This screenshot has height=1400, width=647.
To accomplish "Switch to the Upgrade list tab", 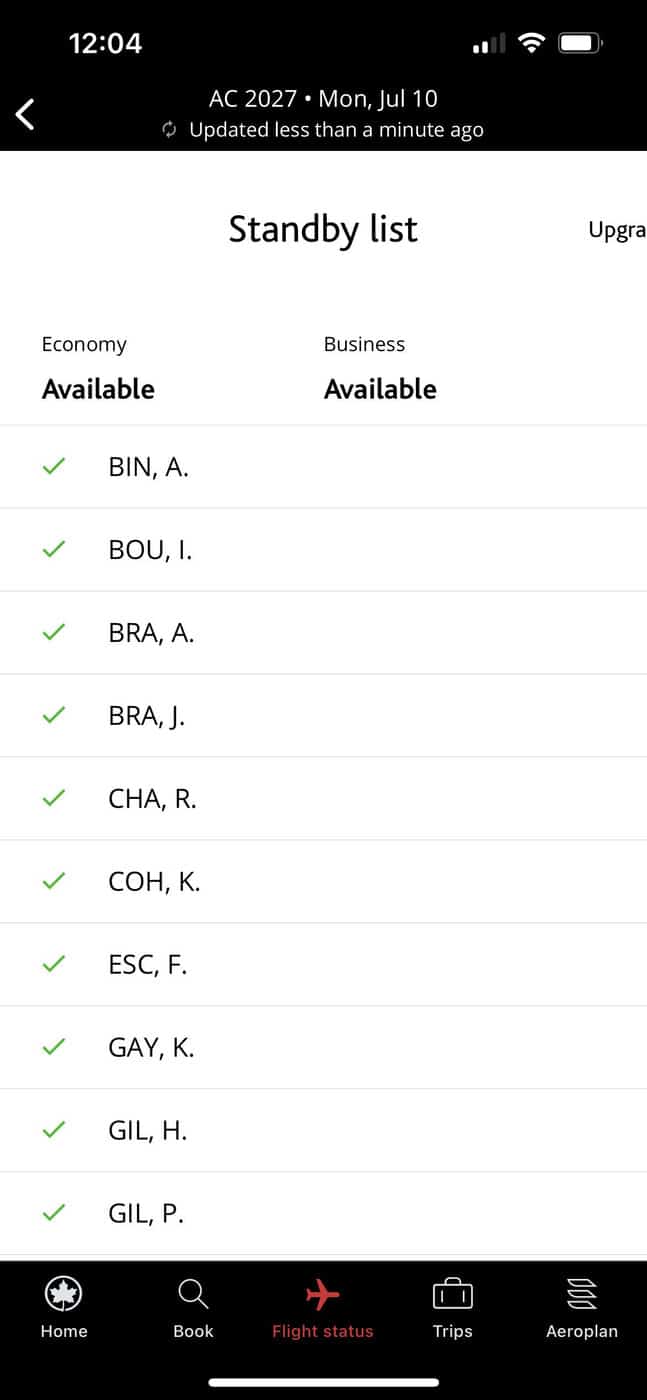I will click(x=616, y=230).
